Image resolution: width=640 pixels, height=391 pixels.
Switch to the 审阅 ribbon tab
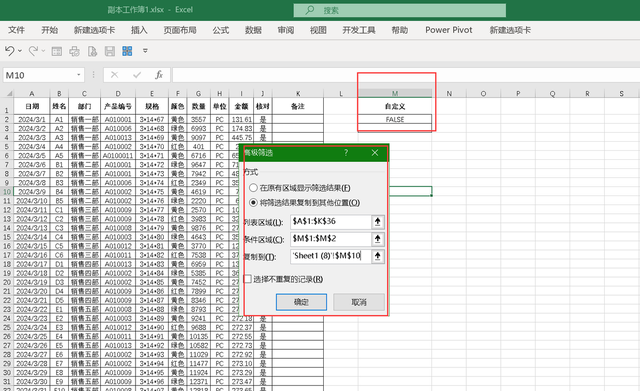[286, 30]
